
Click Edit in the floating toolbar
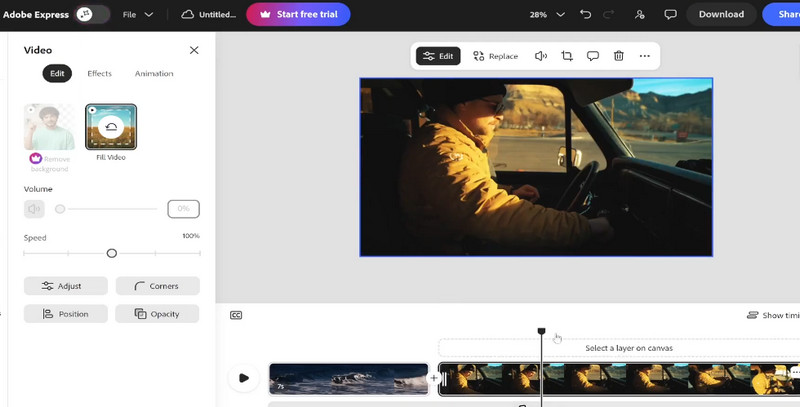coord(438,56)
